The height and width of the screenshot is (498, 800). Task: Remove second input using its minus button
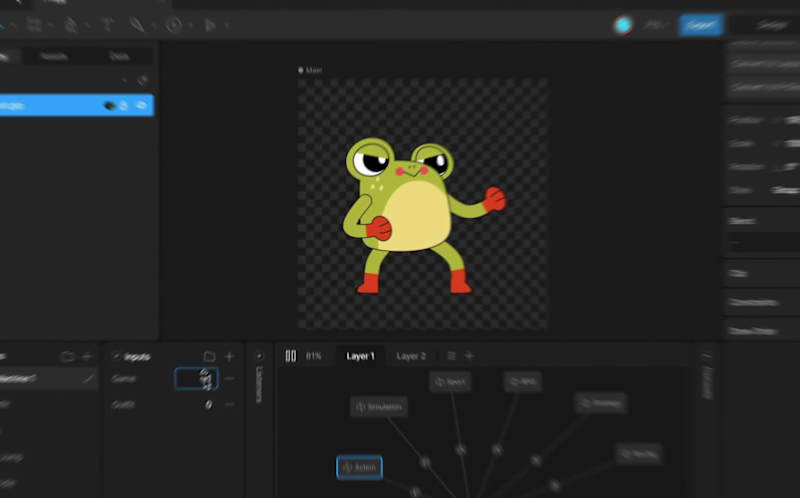230,405
